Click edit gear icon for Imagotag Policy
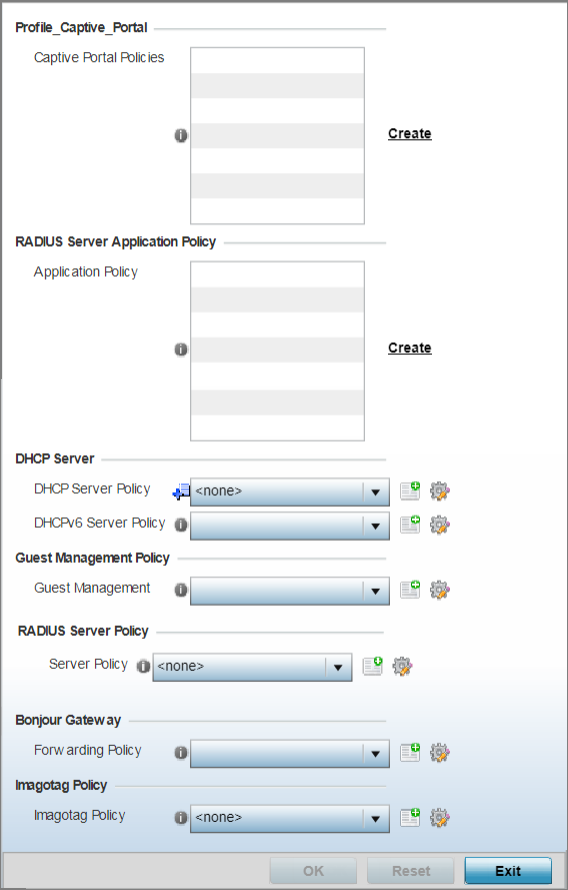568x890 pixels. [440, 818]
